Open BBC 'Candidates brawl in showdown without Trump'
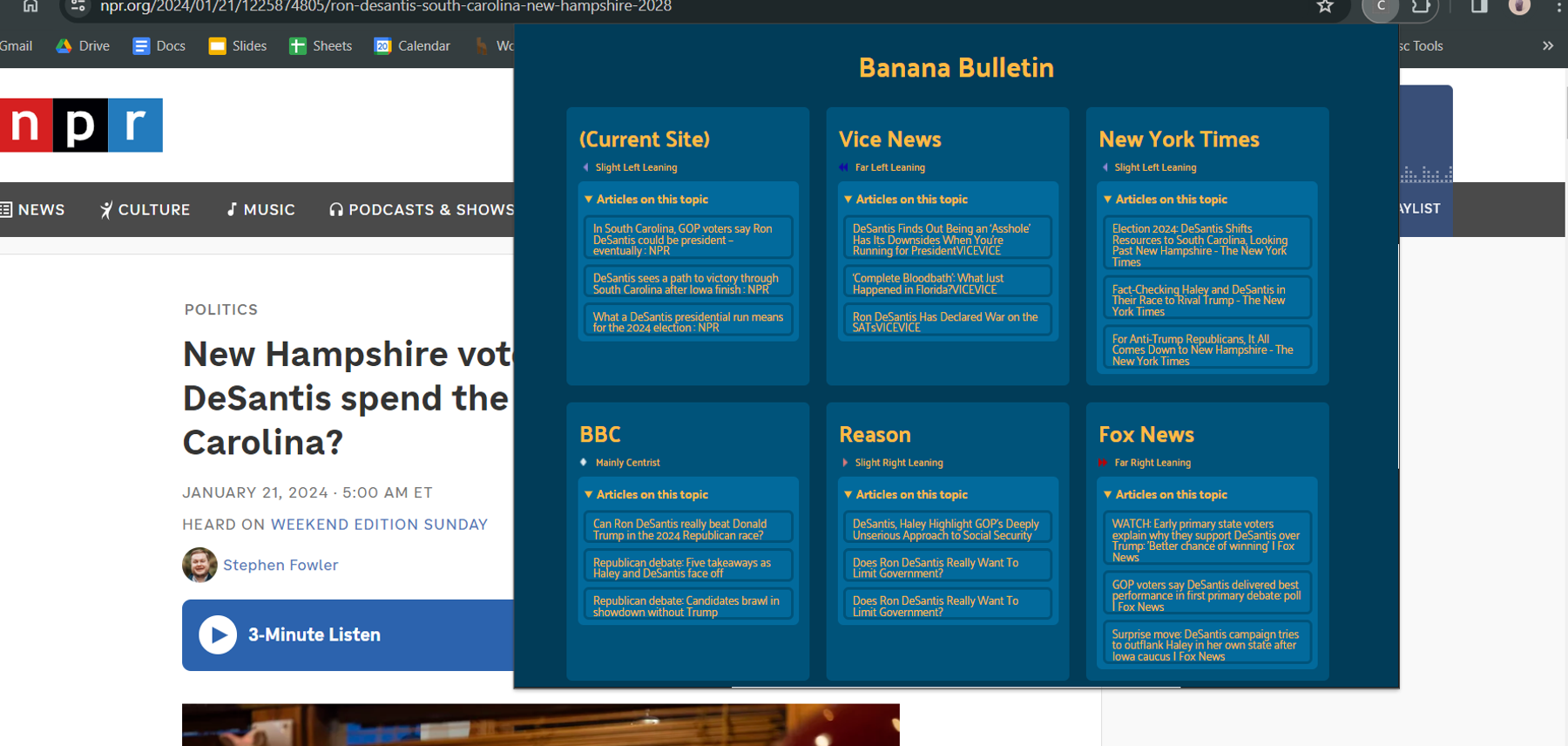This screenshot has height=746, width=1568. click(688, 606)
